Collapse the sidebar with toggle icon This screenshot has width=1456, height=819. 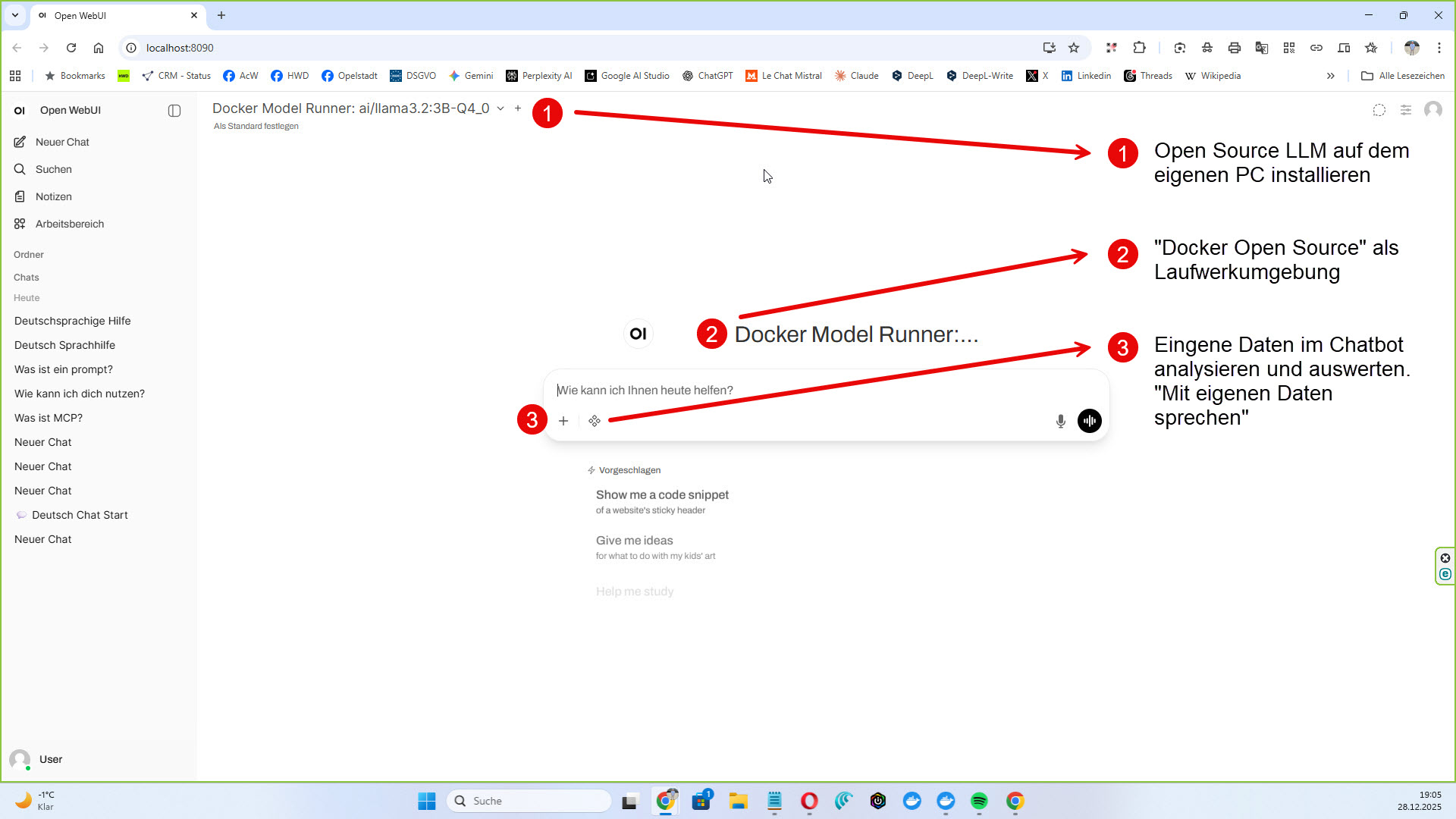click(x=174, y=111)
